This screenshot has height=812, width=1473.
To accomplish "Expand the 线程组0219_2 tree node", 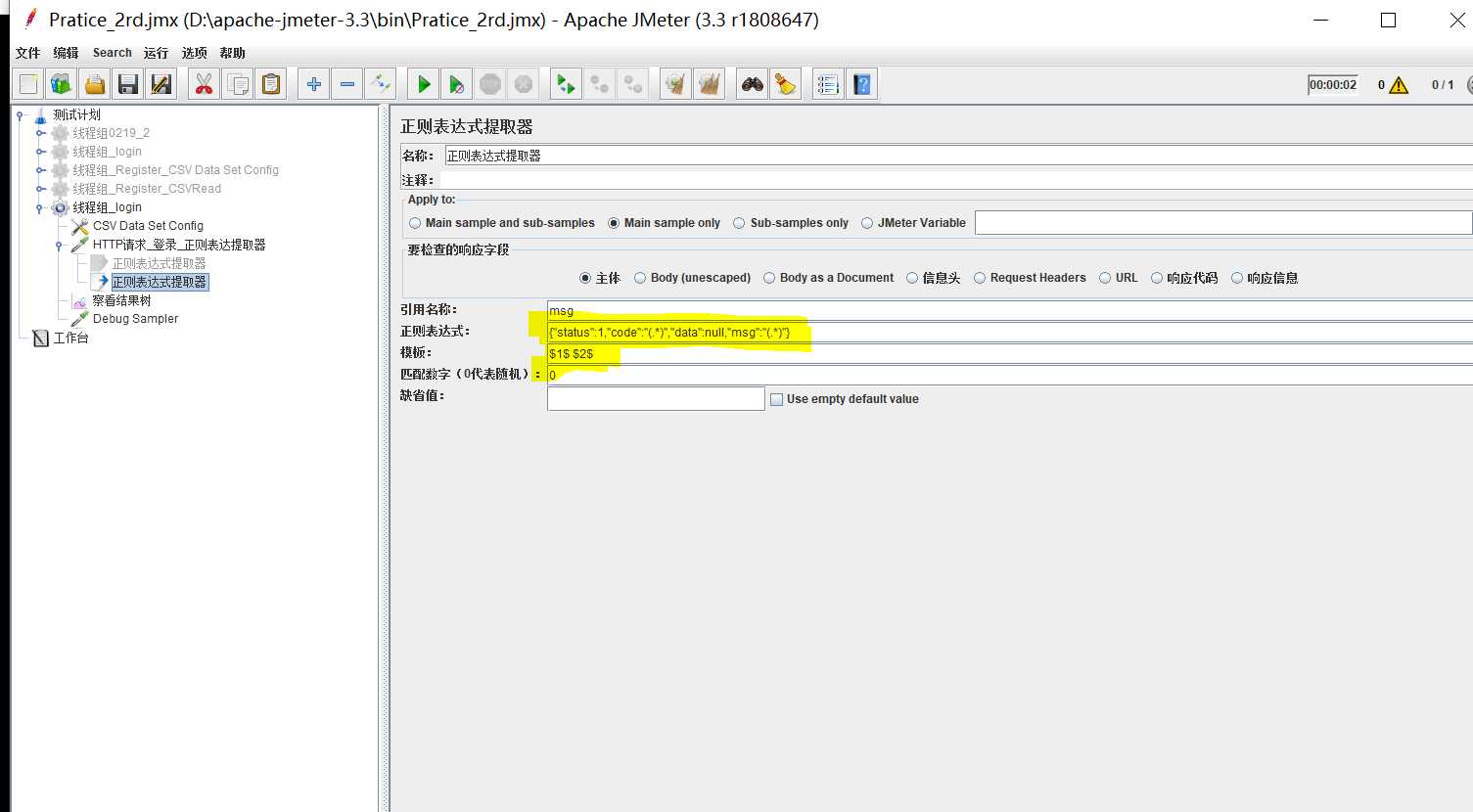I will (x=40, y=133).
